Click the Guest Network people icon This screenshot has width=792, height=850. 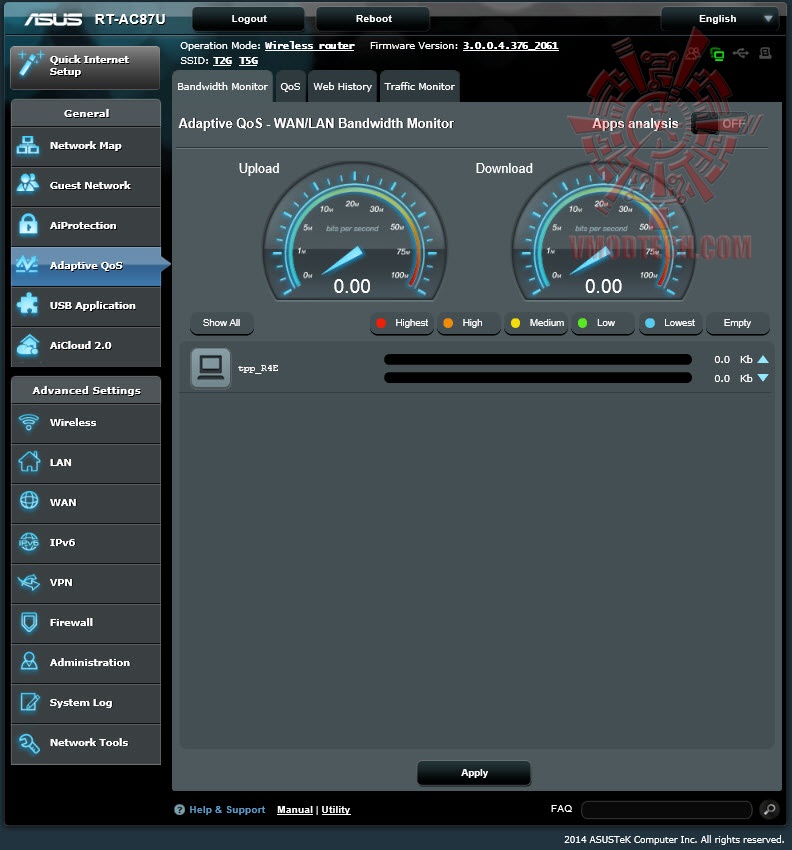pyautogui.click(x=28, y=183)
